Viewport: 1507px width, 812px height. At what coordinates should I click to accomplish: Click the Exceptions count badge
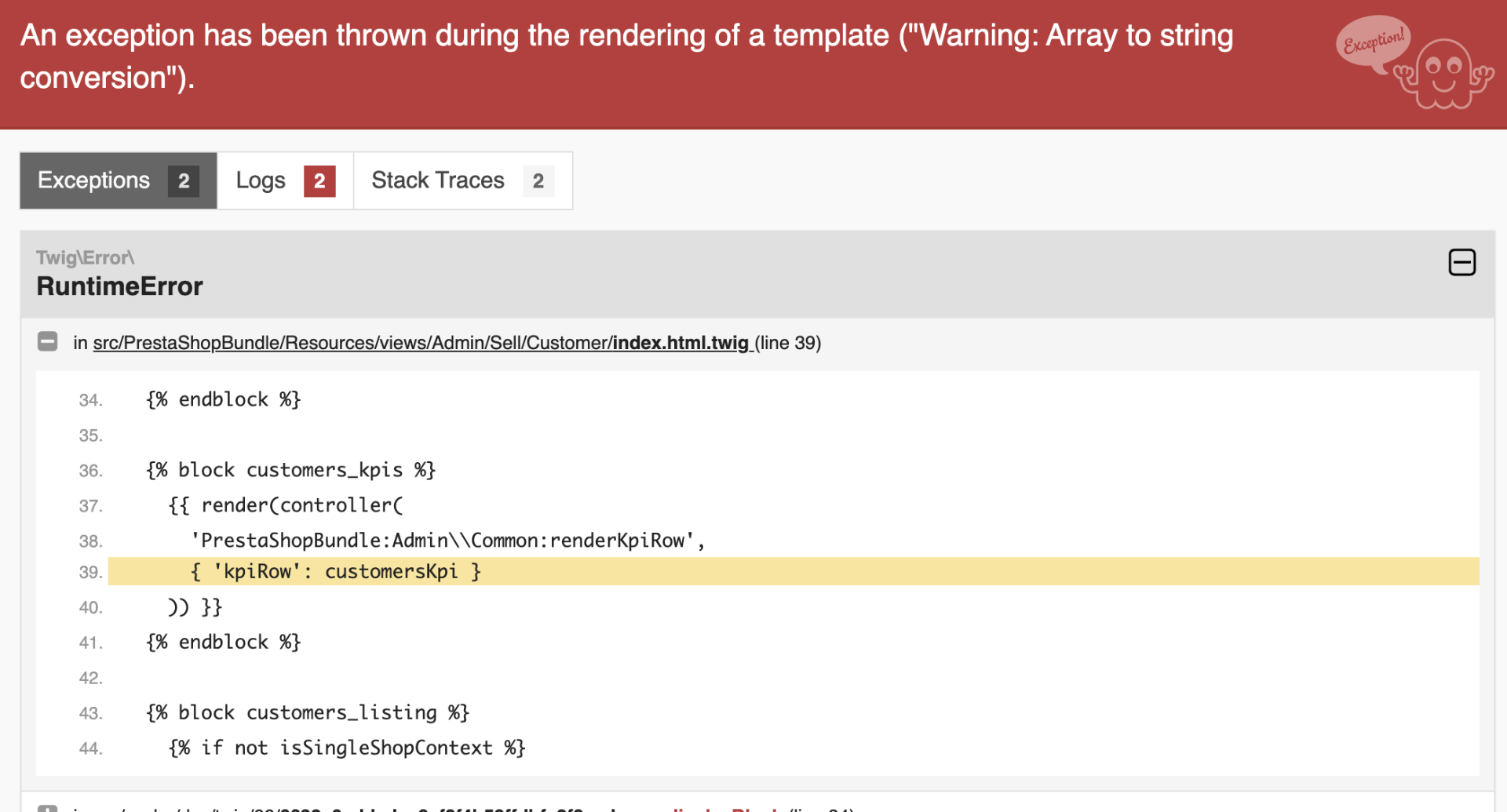[x=183, y=181]
